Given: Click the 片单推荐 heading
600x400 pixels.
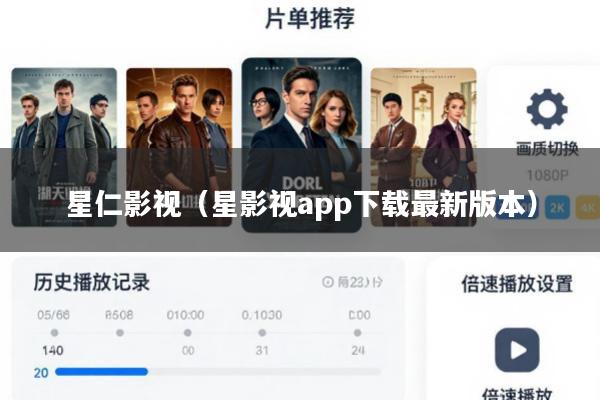Looking at the screenshot, I should point(310,18).
